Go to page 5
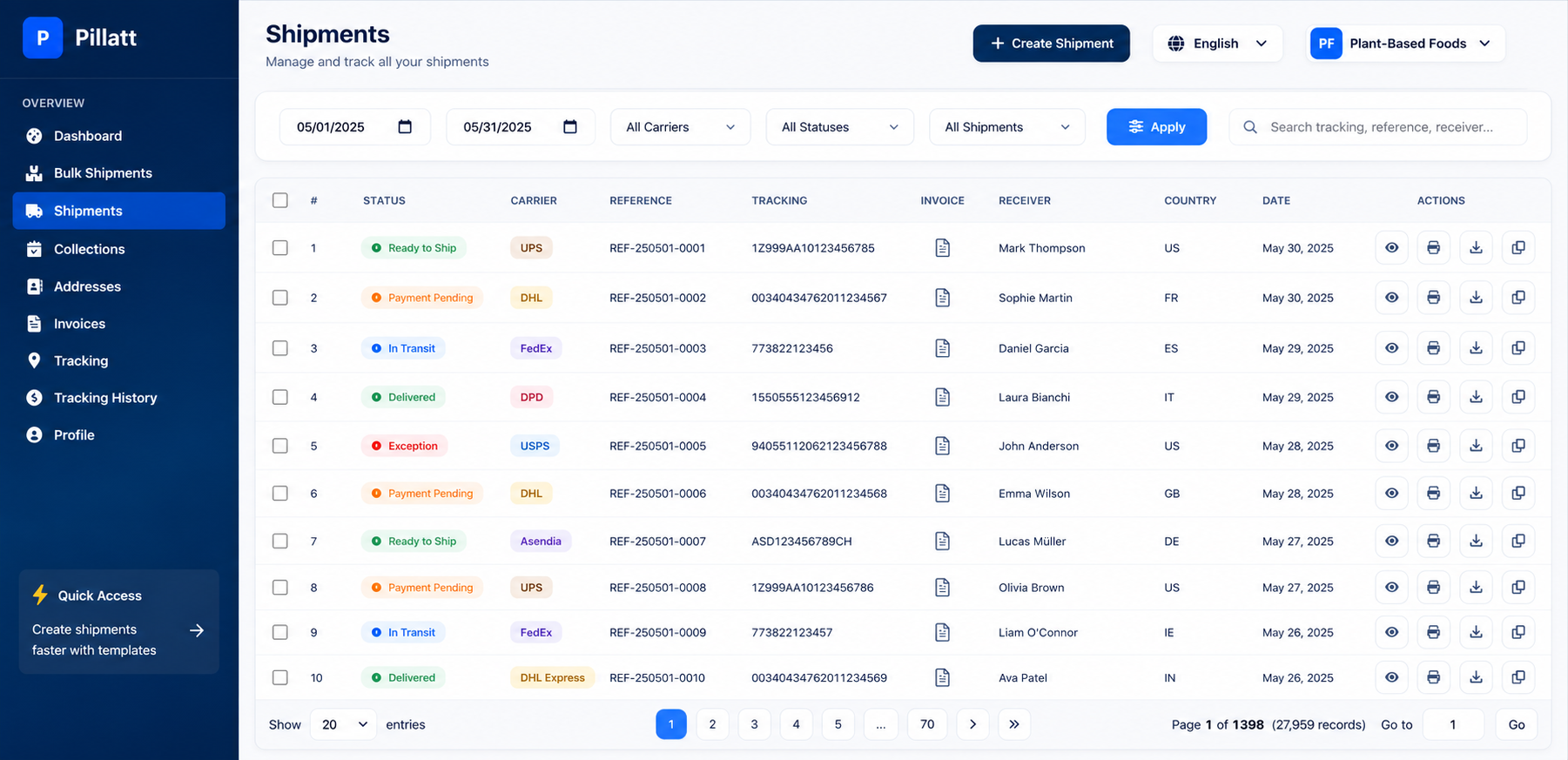The width and height of the screenshot is (1568, 760). (x=838, y=724)
